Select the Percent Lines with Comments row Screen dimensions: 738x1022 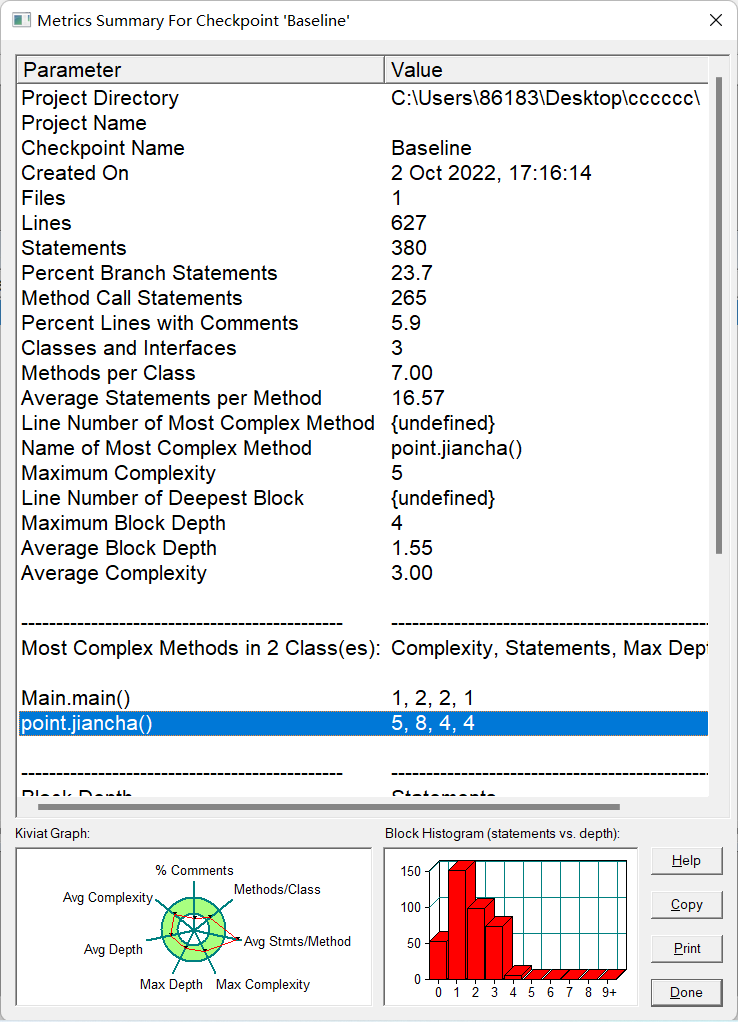click(363, 323)
